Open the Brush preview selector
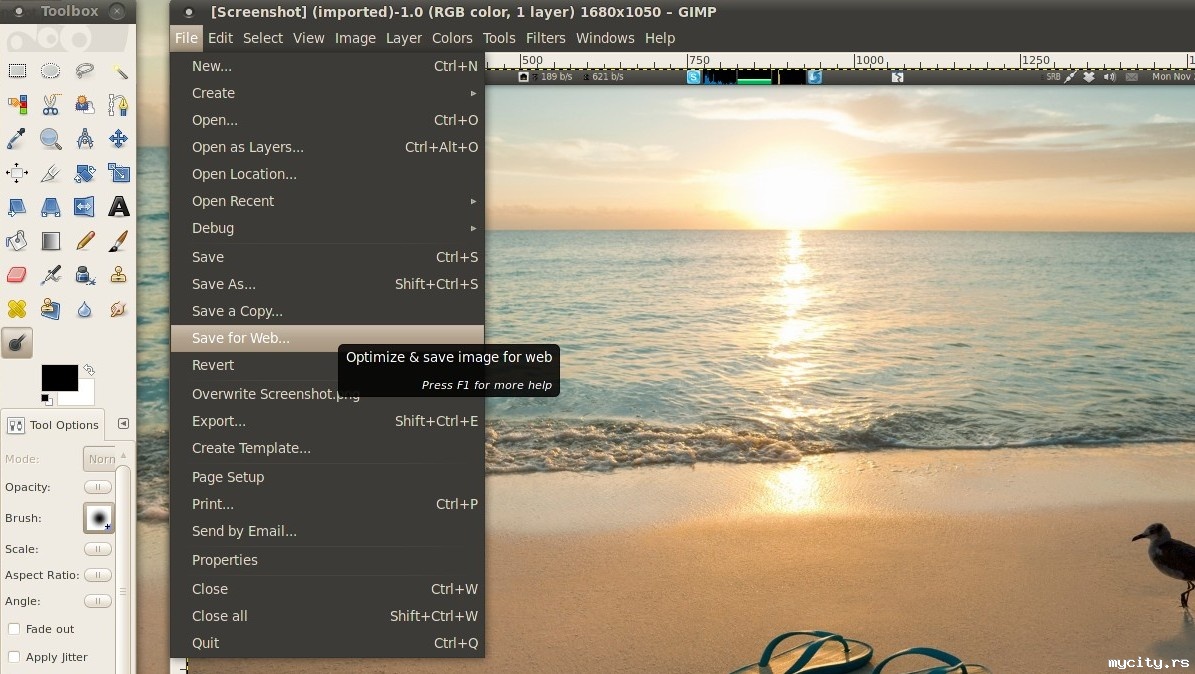 (98, 518)
